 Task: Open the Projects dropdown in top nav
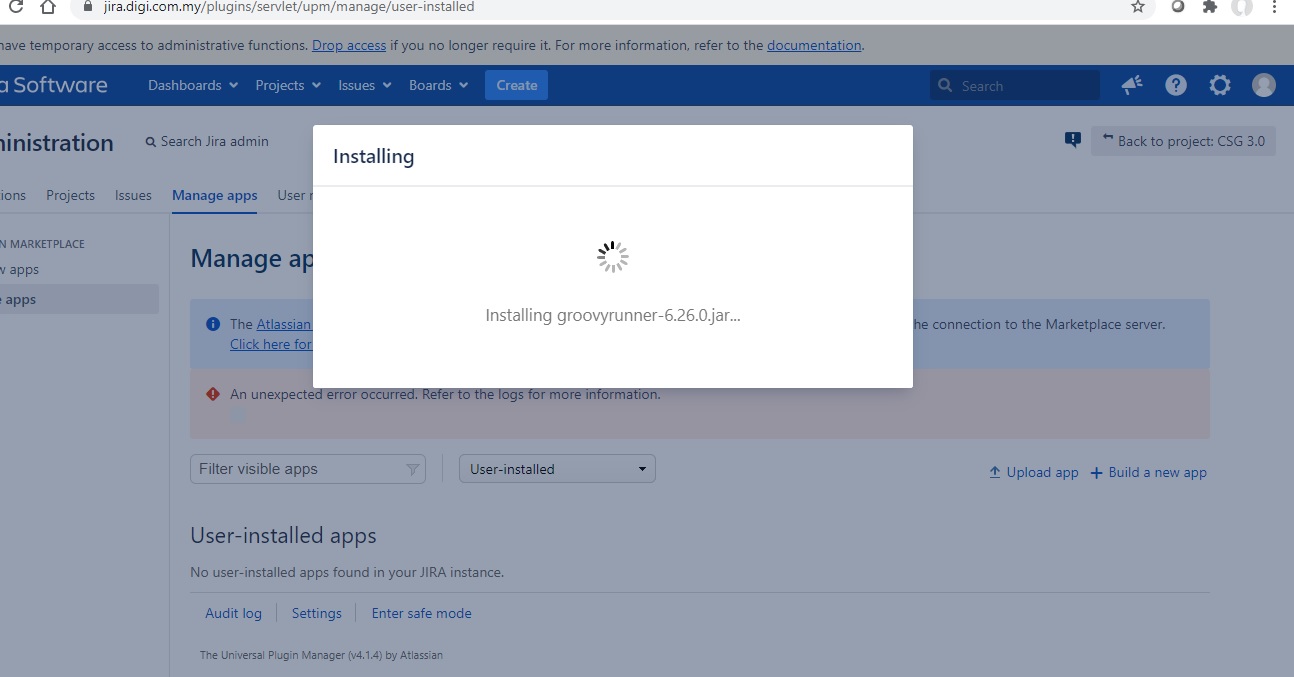click(x=288, y=85)
